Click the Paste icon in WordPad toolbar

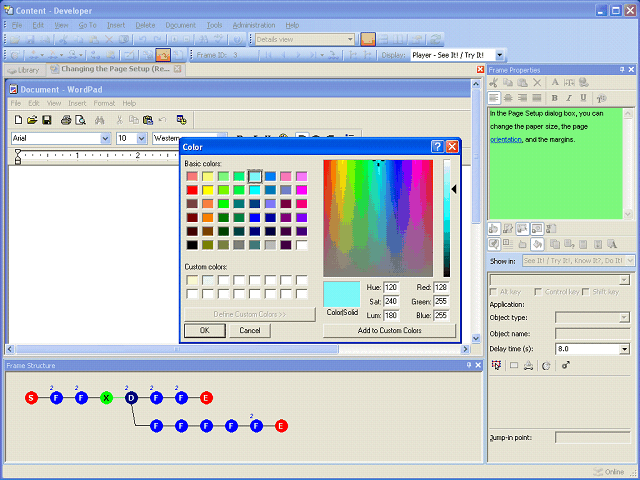coord(148,120)
